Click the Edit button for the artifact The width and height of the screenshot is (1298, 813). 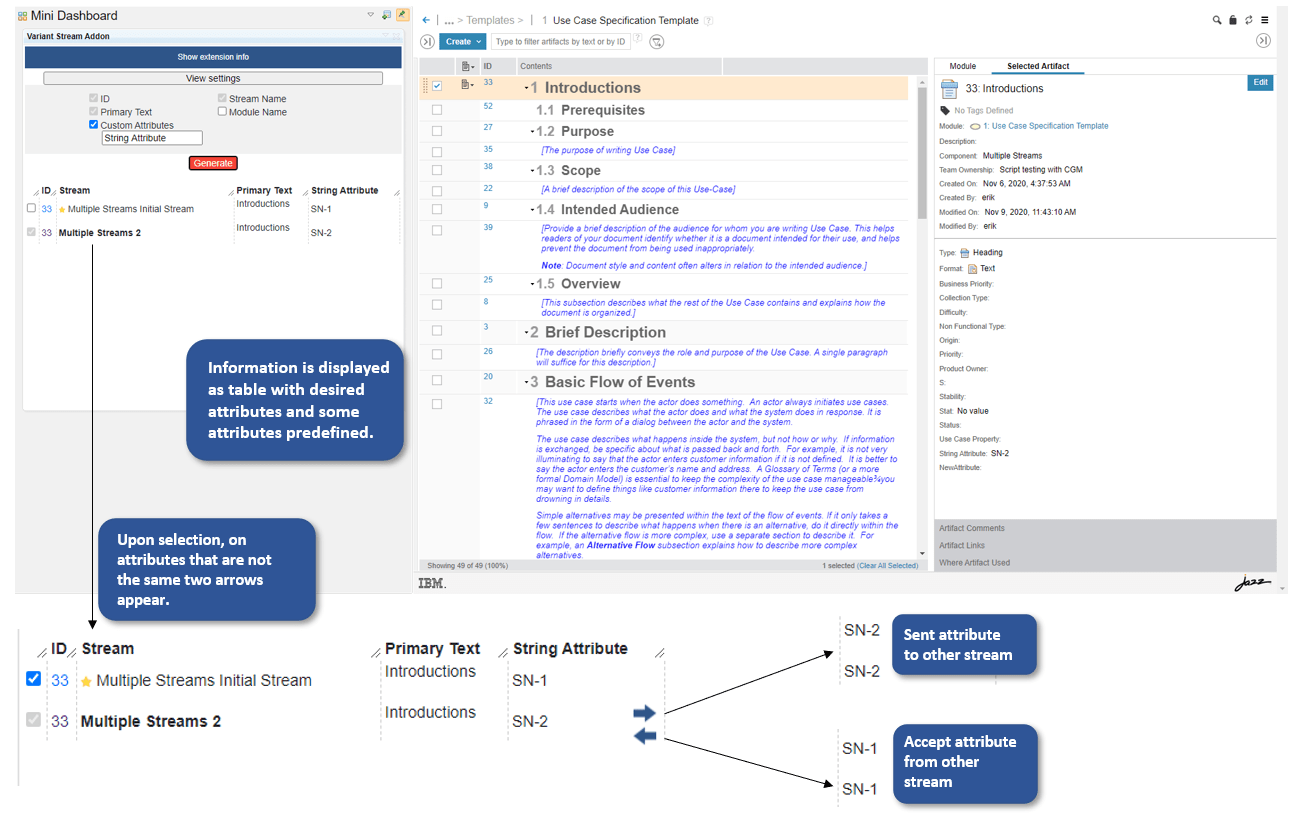(x=1260, y=83)
